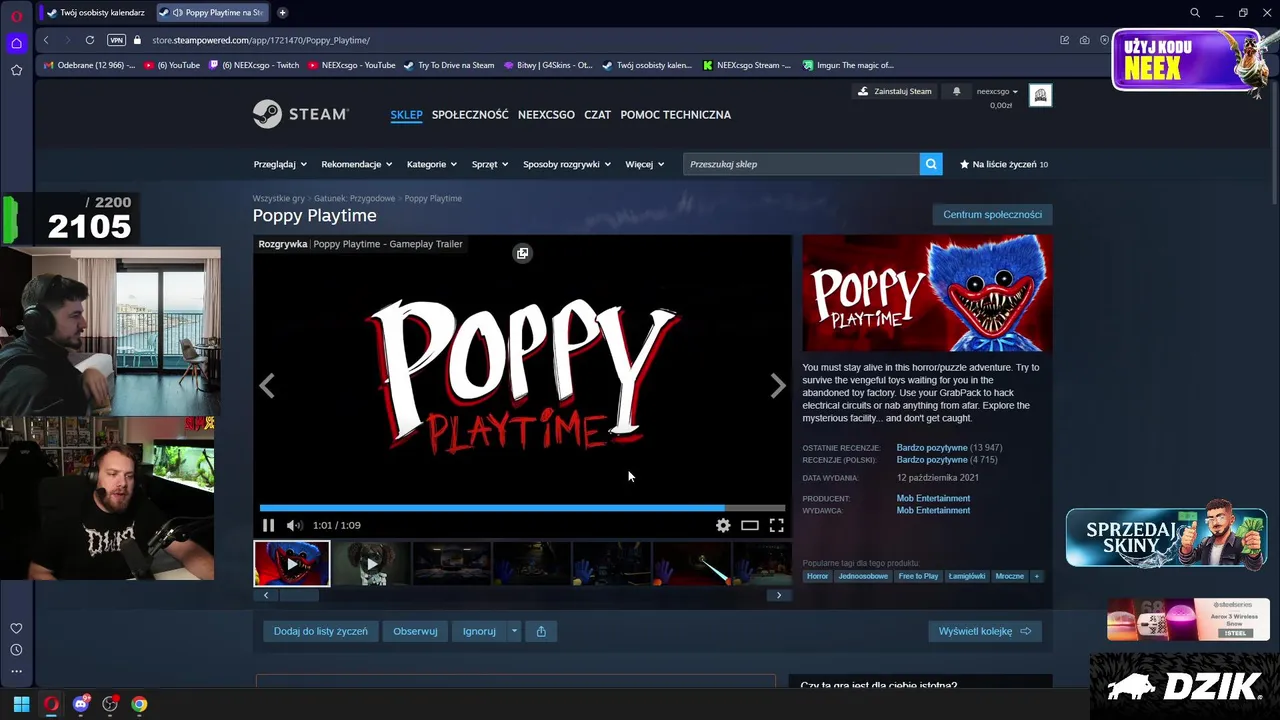
Task: Expand neexcsgo account dropdown
Action: pyautogui.click(x=997, y=91)
